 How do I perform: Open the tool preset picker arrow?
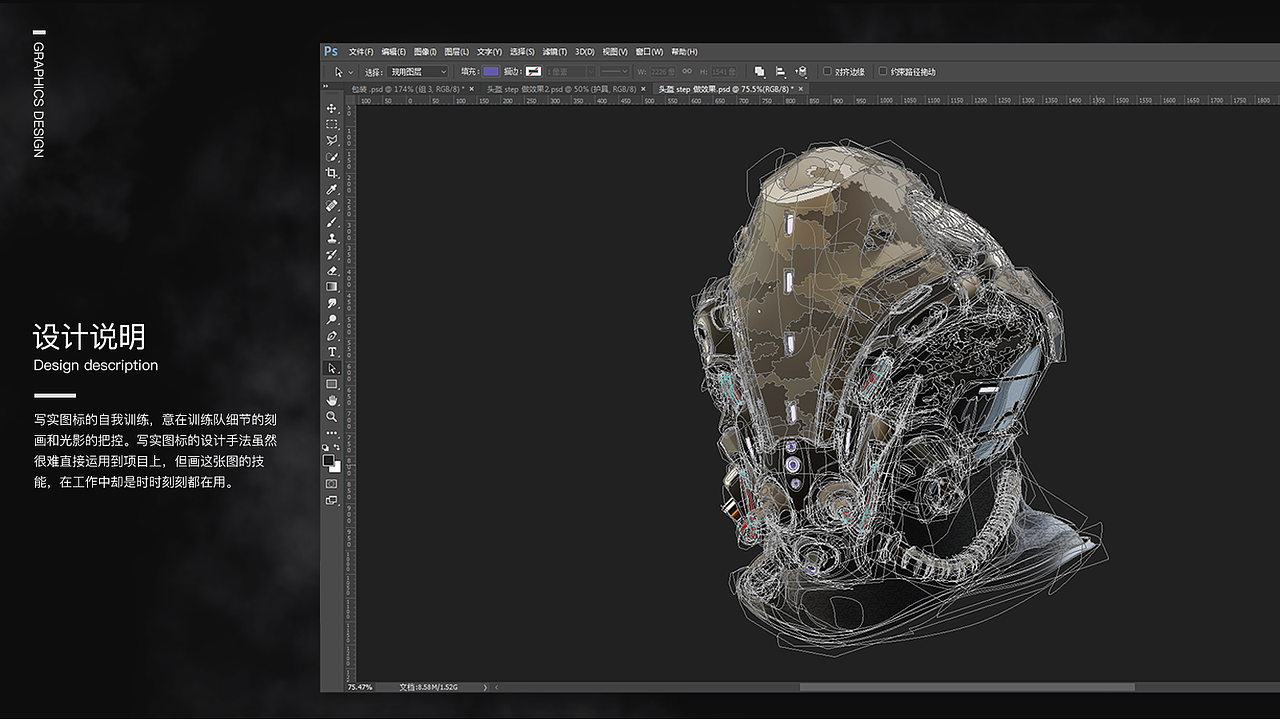coord(351,72)
